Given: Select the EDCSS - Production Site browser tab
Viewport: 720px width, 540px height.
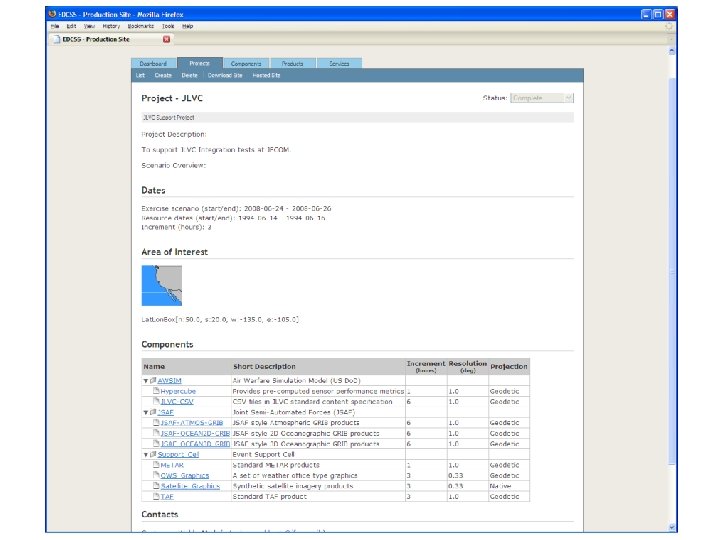Looking at the screenshot, I should (110, 39).
